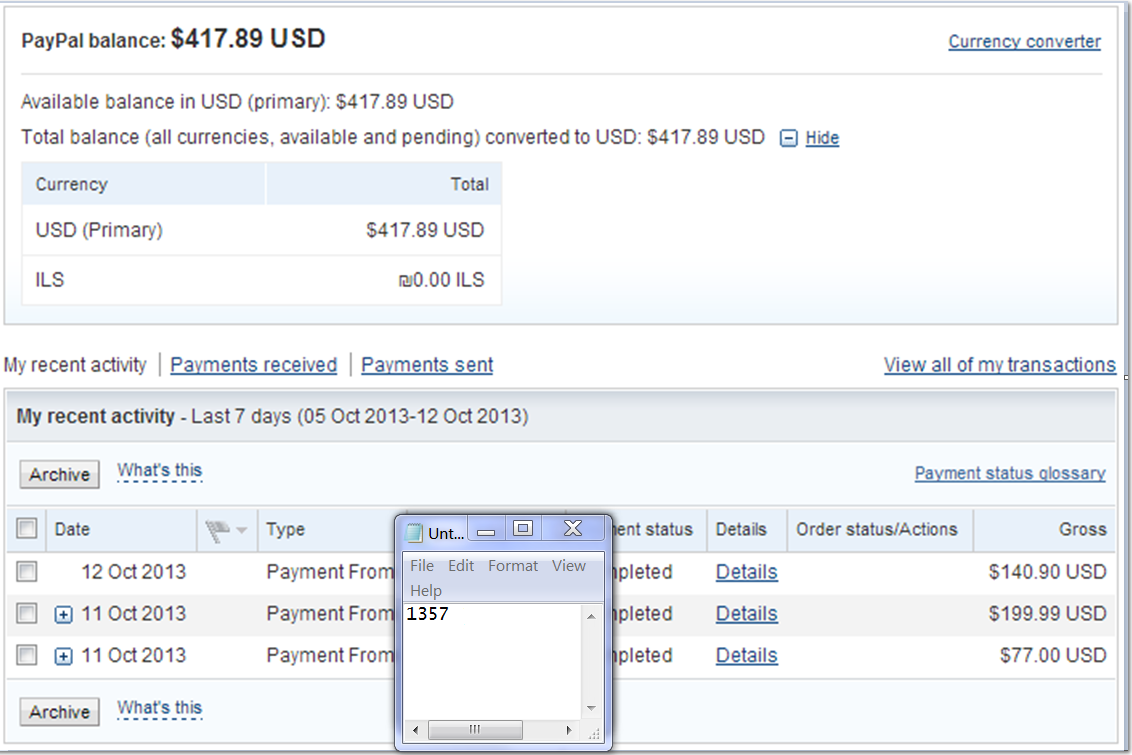Maximize the Notepad window
This screenshot has width=1132, height=755.
click(x=523, y=529)
